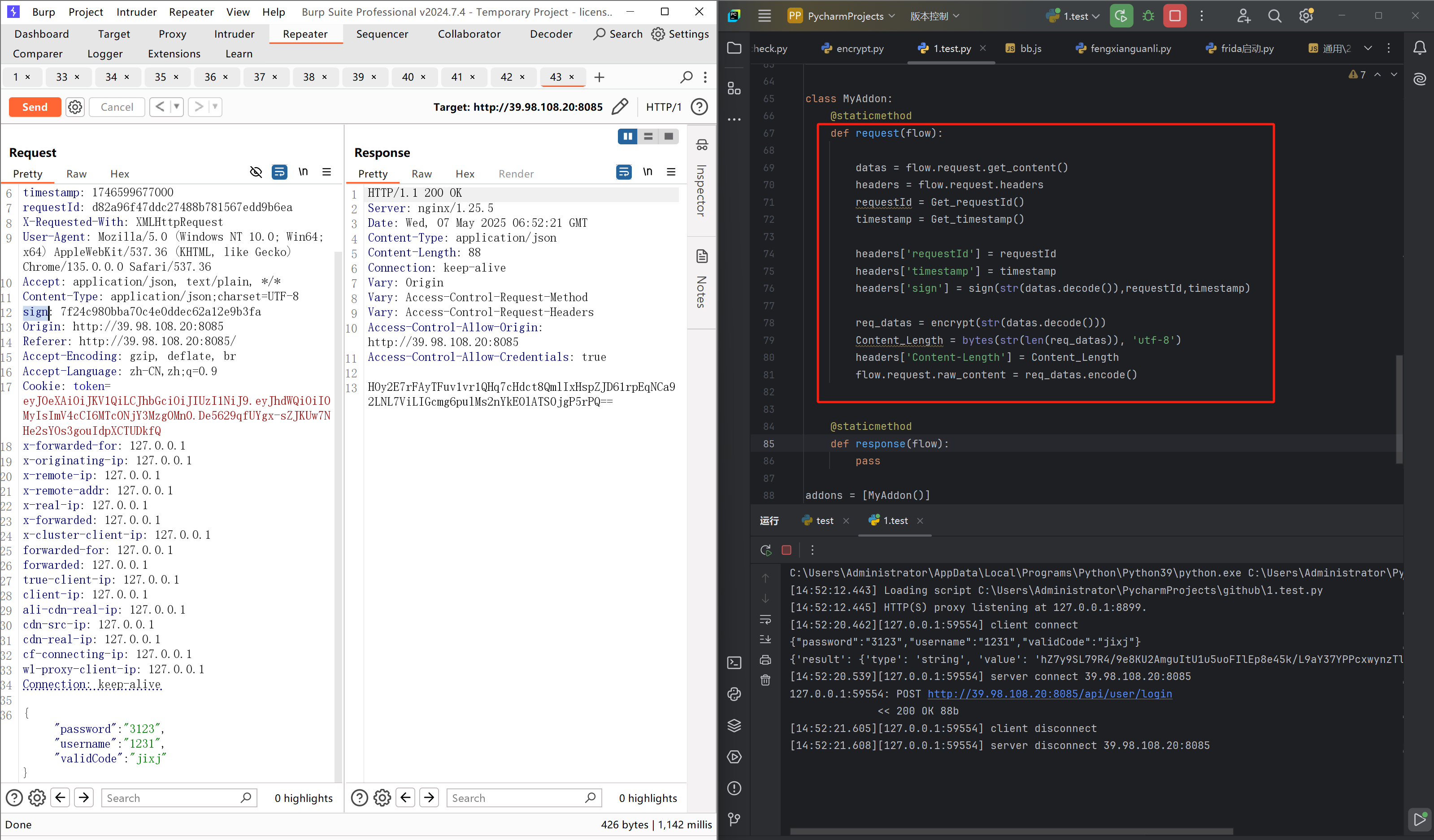Open the Python console tool window
The height and width of the screenshot is (840, 1434).
pyautogui.click(x=734, y=694)
